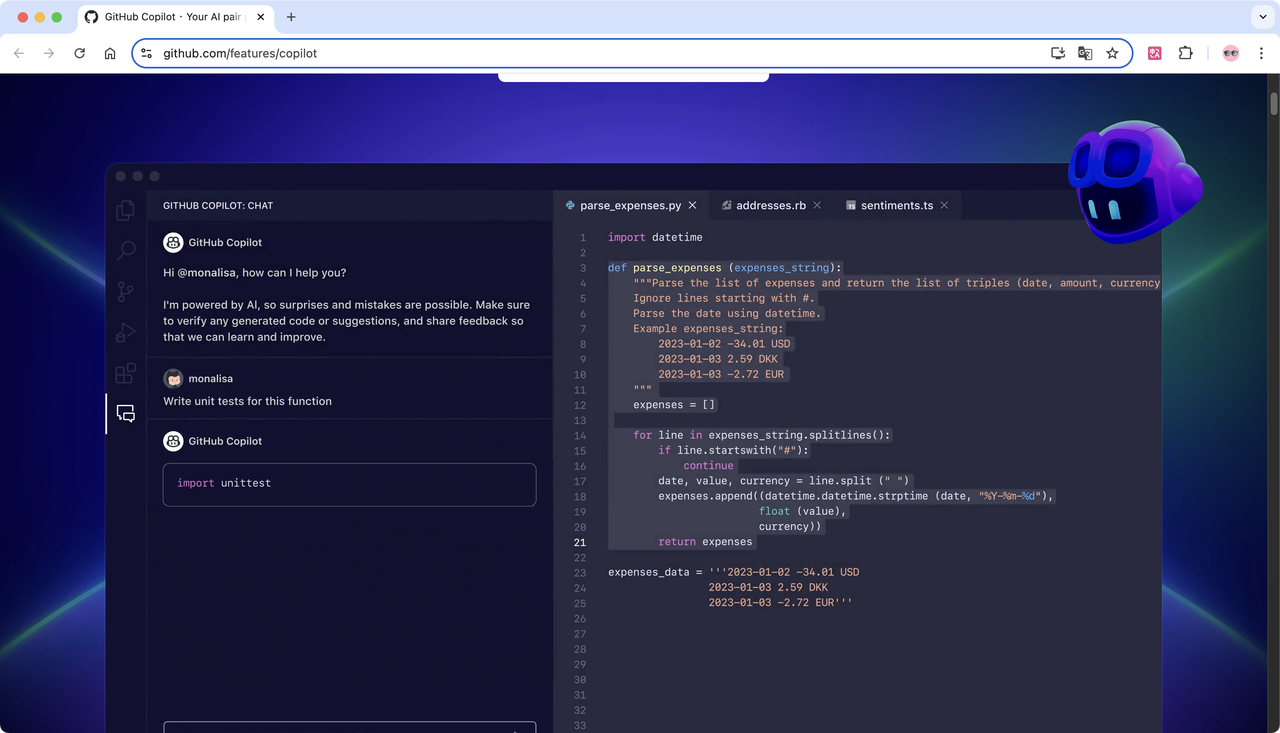Click the GitHub Copilot avatar above unittest code
The height and width of the screenshot is (733, 1280).
pos(173,441)
